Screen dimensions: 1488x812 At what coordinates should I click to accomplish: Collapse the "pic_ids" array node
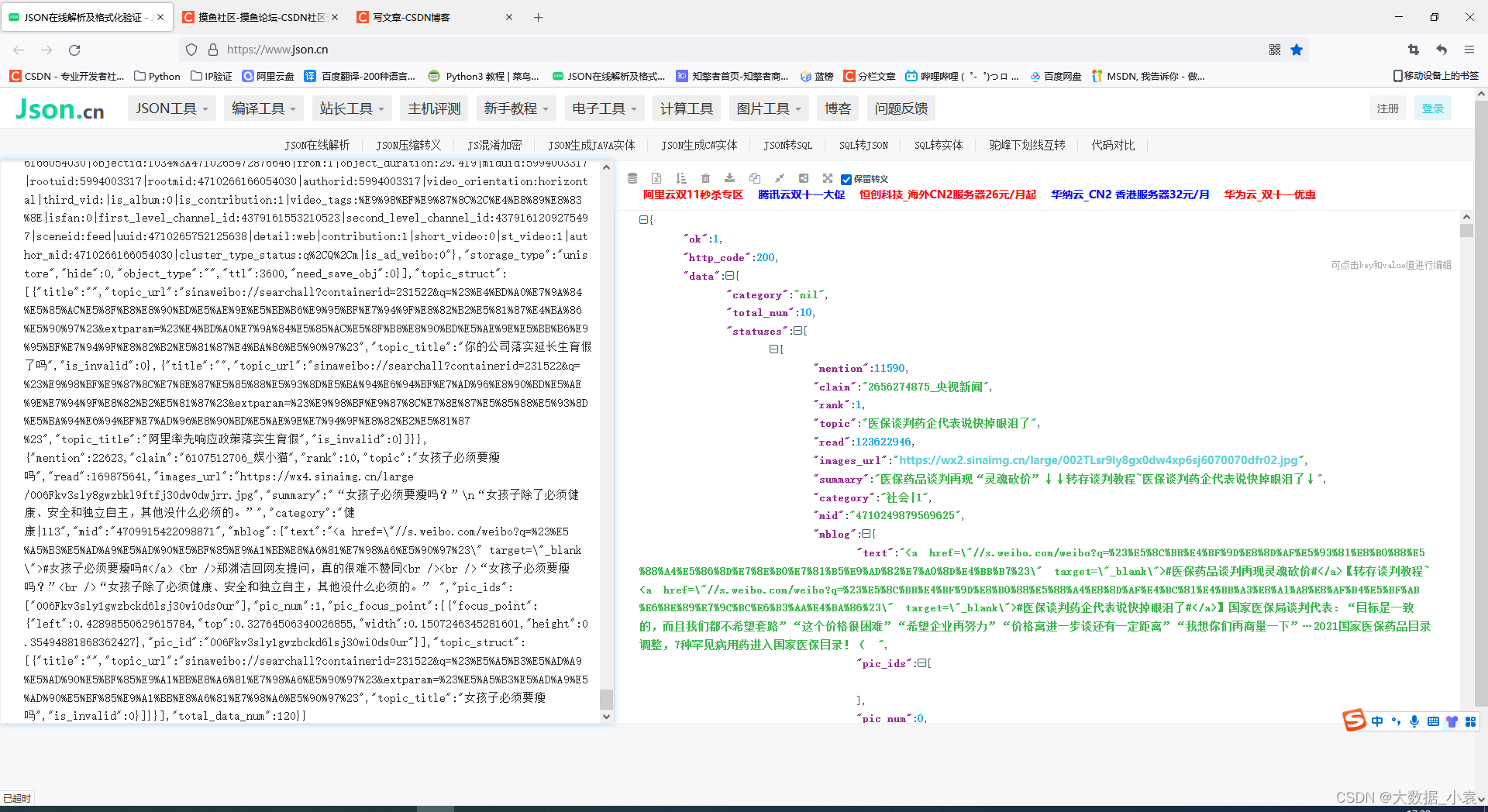[x=921, y=663]
